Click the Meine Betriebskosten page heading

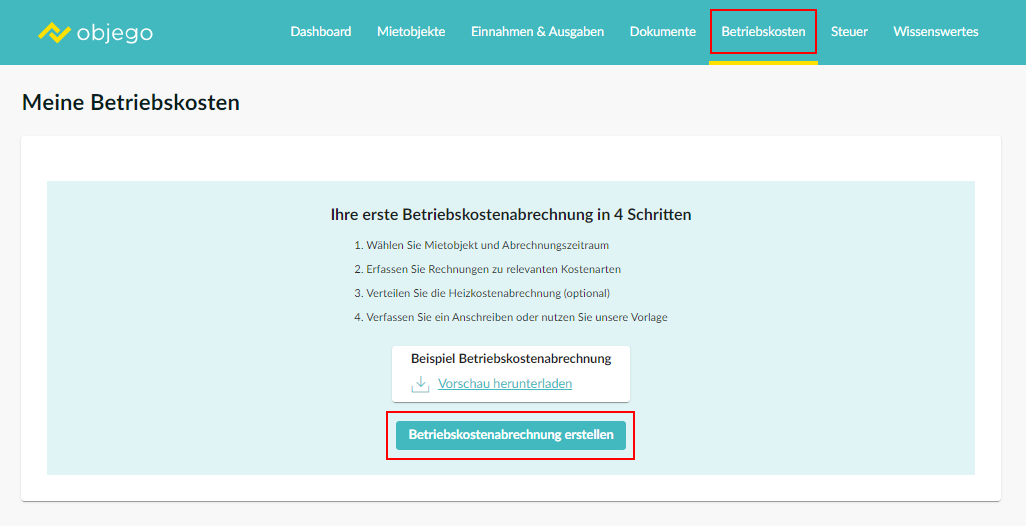131,102
